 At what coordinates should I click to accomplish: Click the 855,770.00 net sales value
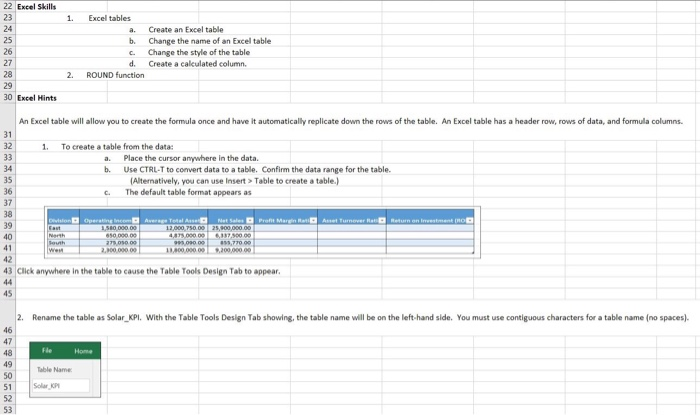click(236, 243)
